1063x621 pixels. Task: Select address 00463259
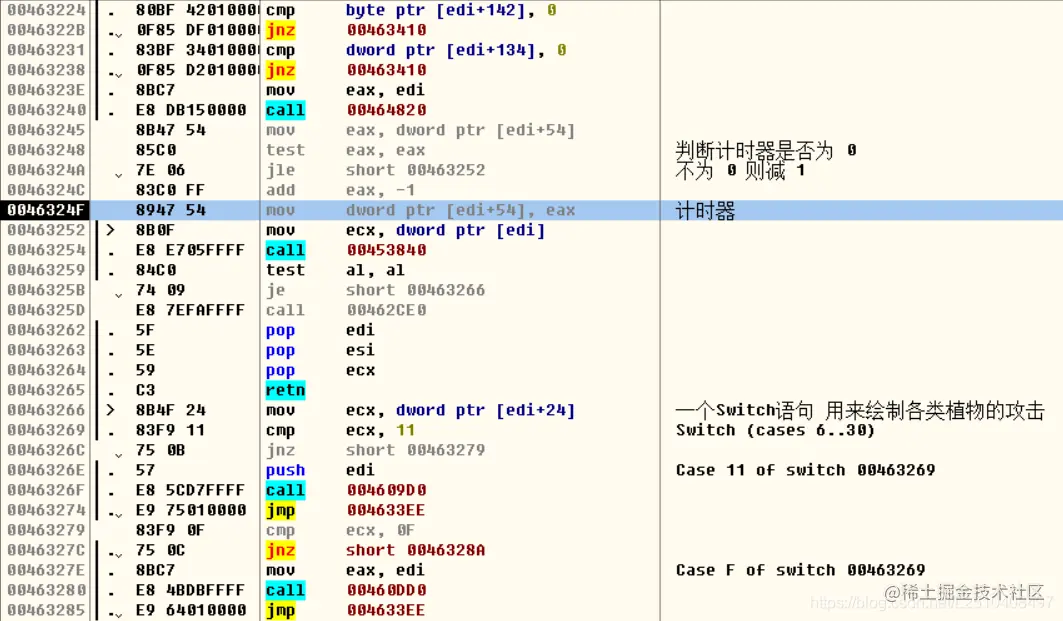(x=46, y=270)
